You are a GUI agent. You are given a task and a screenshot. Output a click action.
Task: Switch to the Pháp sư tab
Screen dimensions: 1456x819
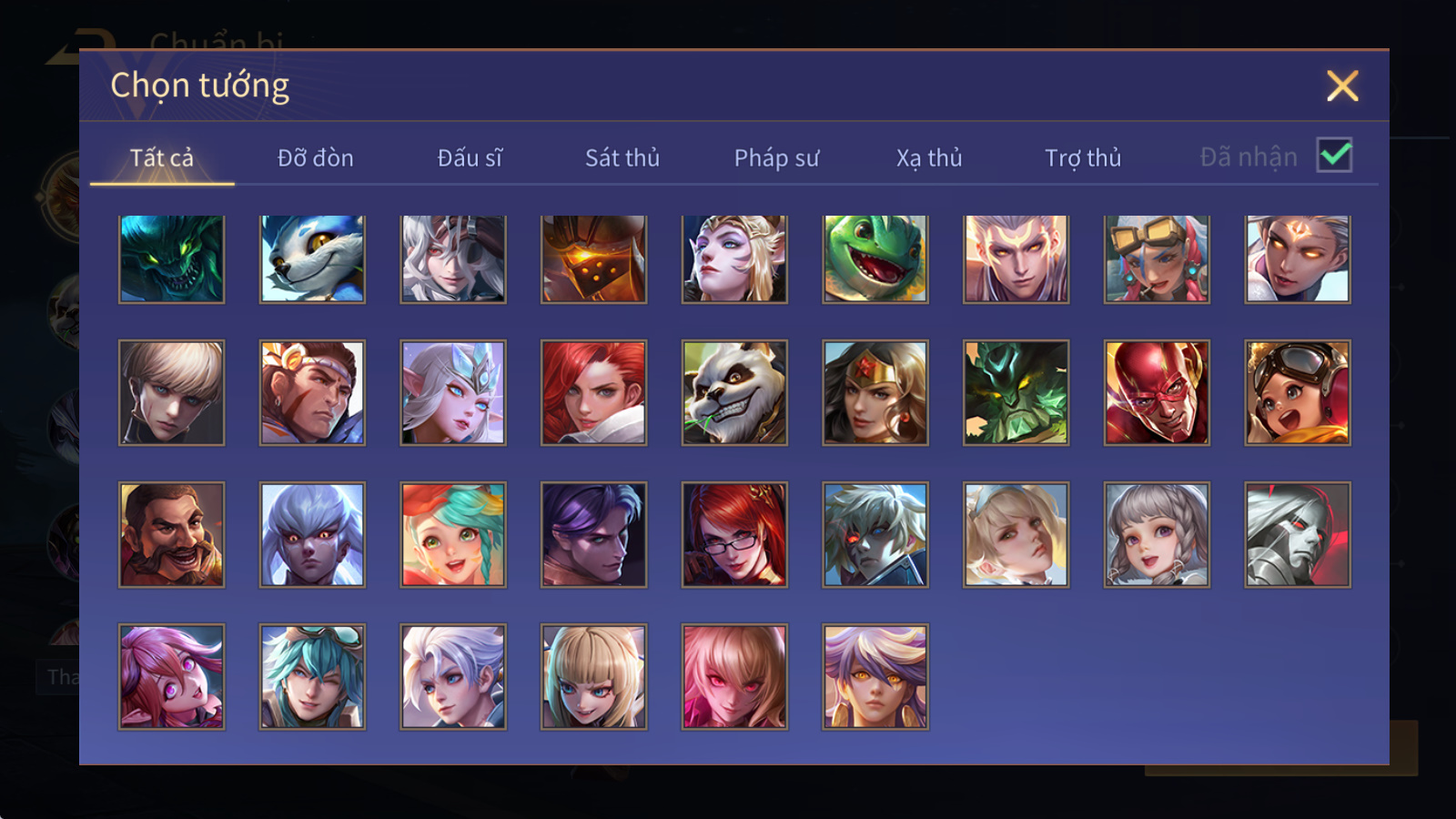[x=776, y=158]
